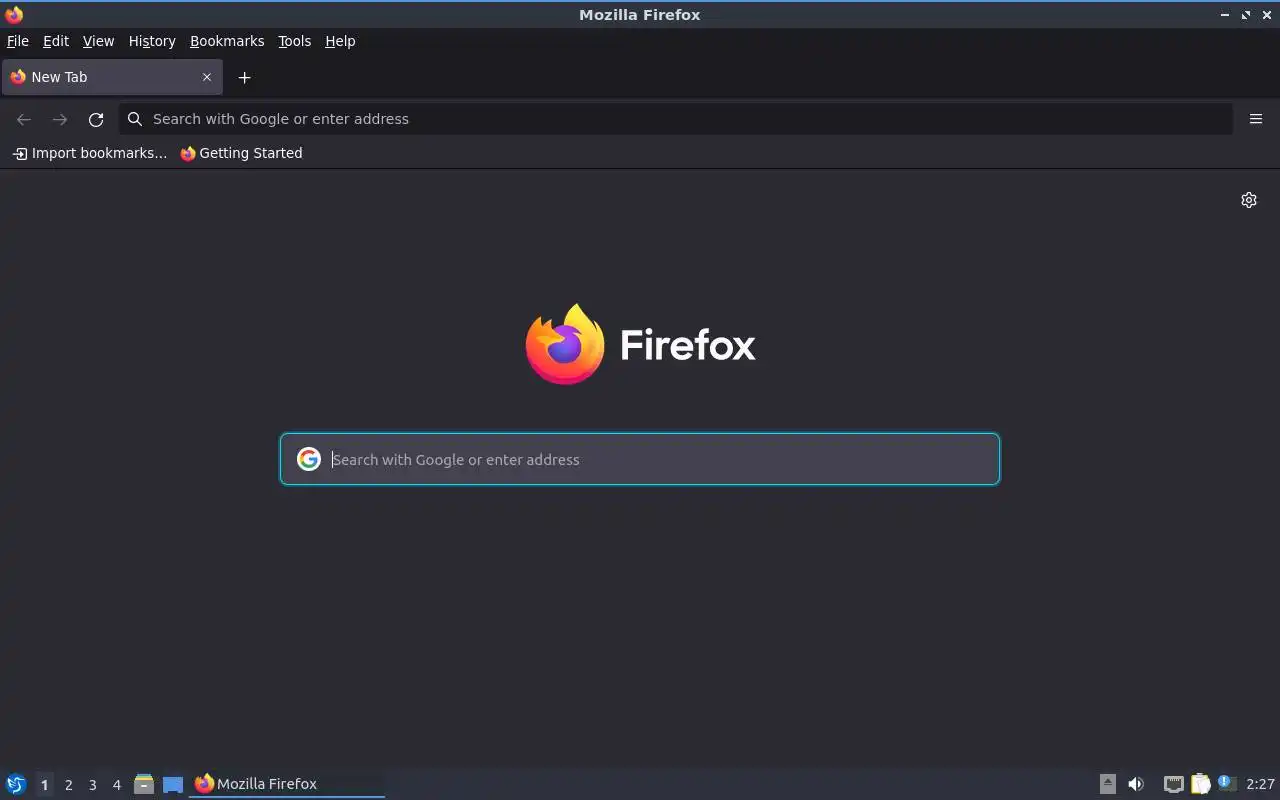Close the Firefox window from title bar
The width and height of the screenshot is (1280, 800).
click(1266, 15)
